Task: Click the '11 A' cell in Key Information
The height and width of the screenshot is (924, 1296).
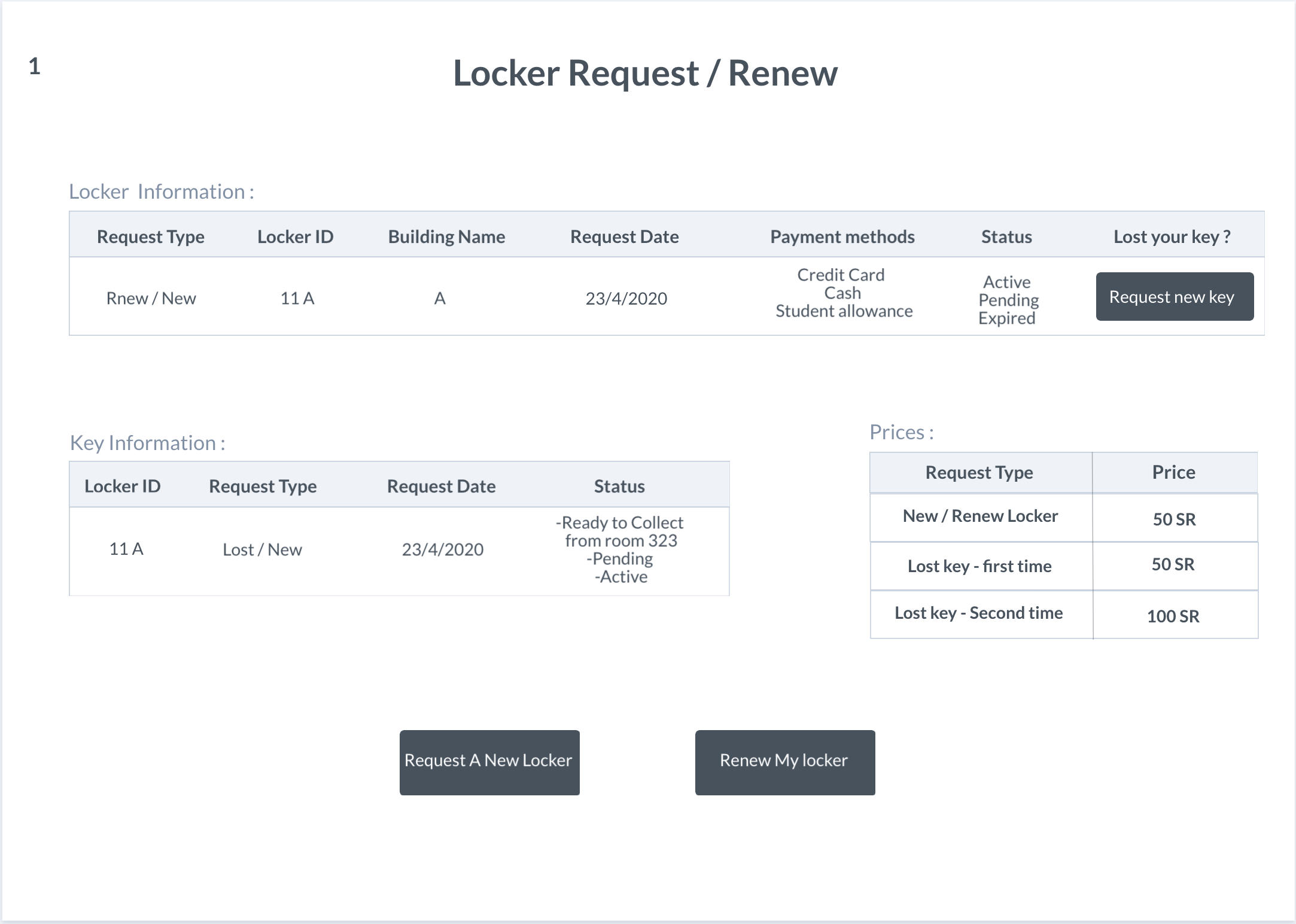Action: pos(126,549)
